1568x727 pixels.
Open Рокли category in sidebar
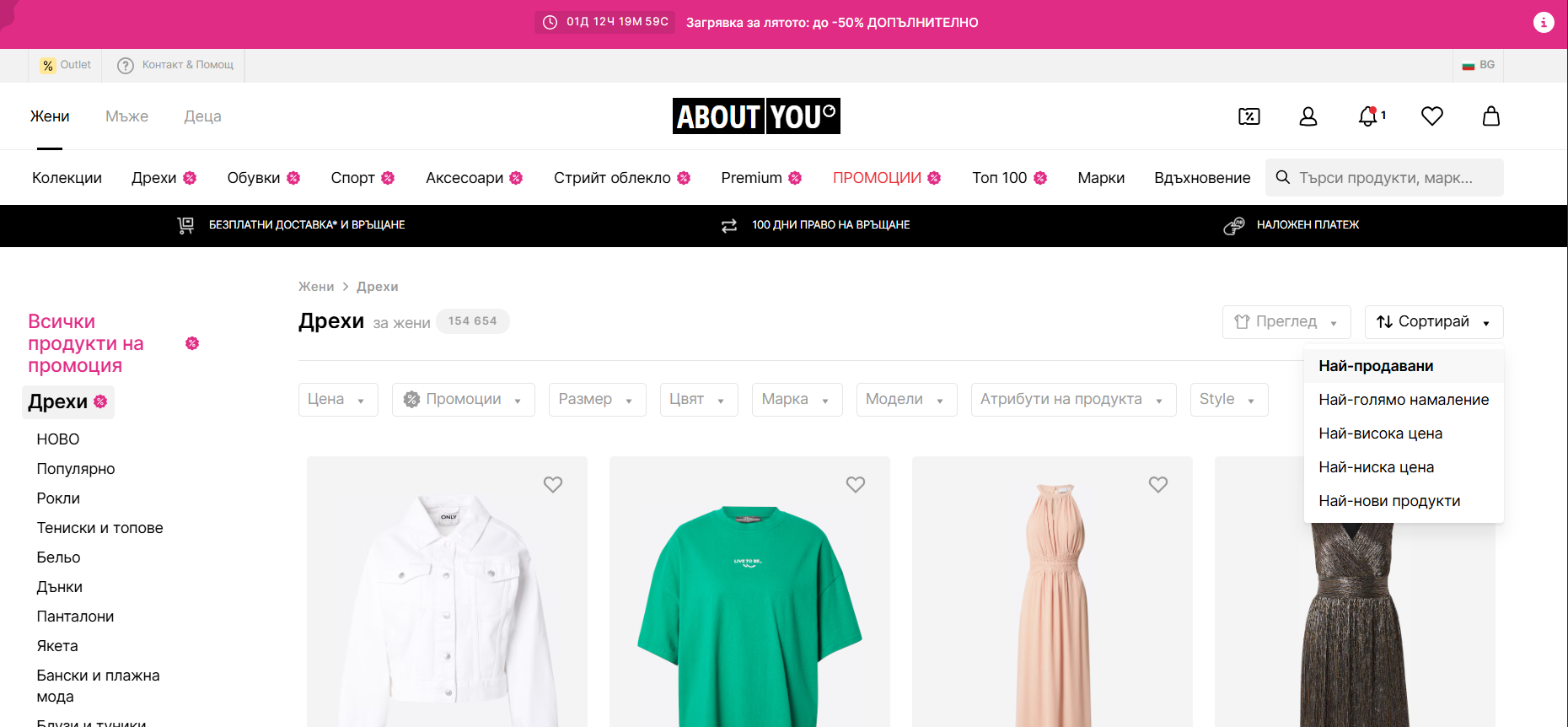coord(58,498)
